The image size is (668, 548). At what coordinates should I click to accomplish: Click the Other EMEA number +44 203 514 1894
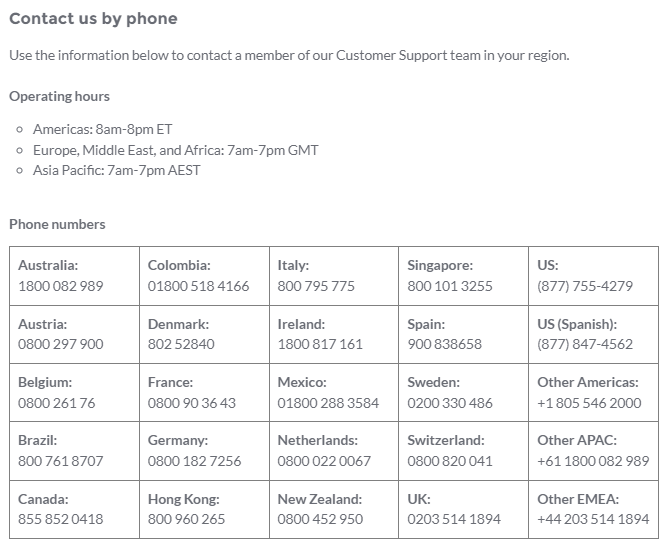click(x=593, y=519)
